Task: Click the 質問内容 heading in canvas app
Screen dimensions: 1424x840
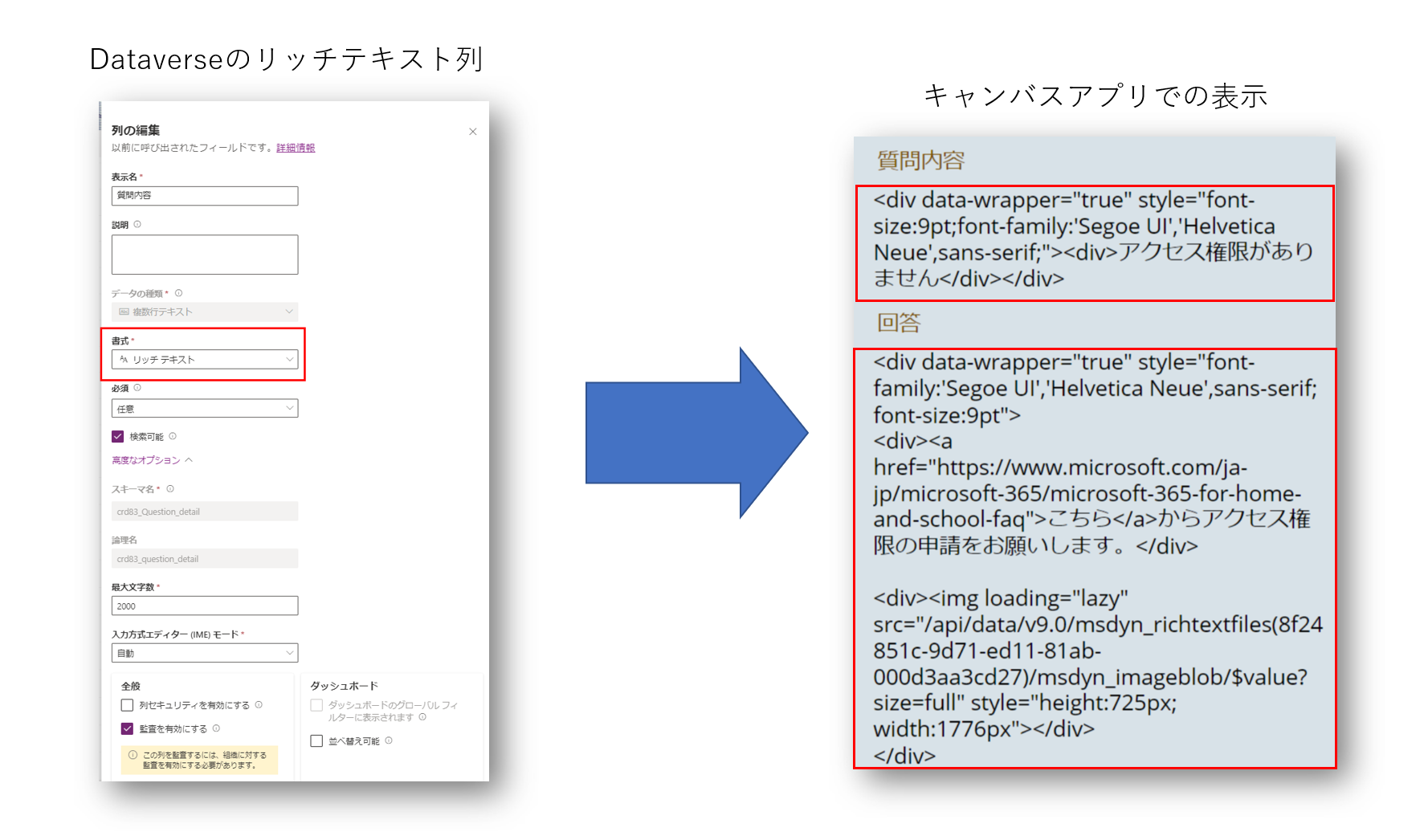Action: click(920, 161)
